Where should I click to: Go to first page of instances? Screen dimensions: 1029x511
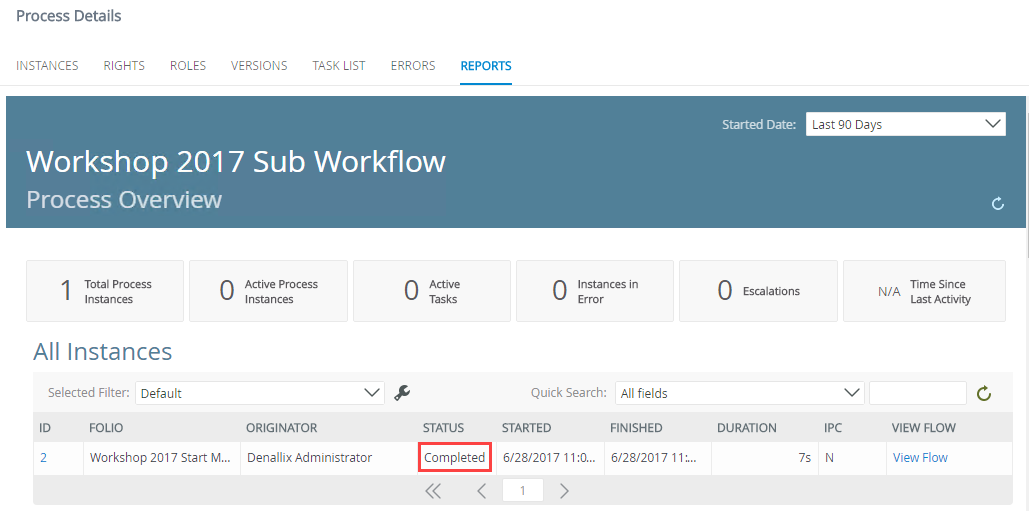432,491
